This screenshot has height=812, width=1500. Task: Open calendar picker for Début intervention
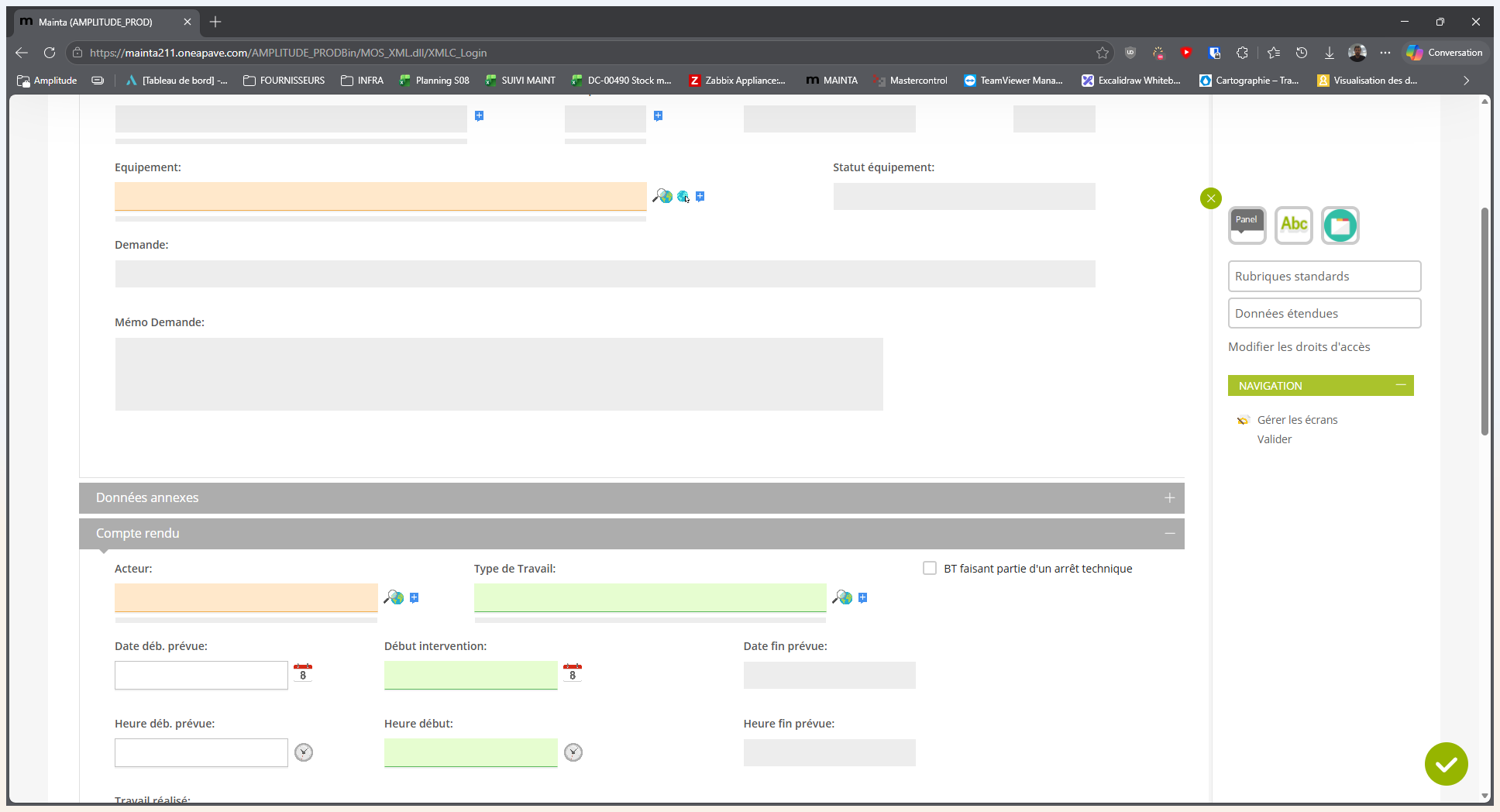(x=573, y=673)
